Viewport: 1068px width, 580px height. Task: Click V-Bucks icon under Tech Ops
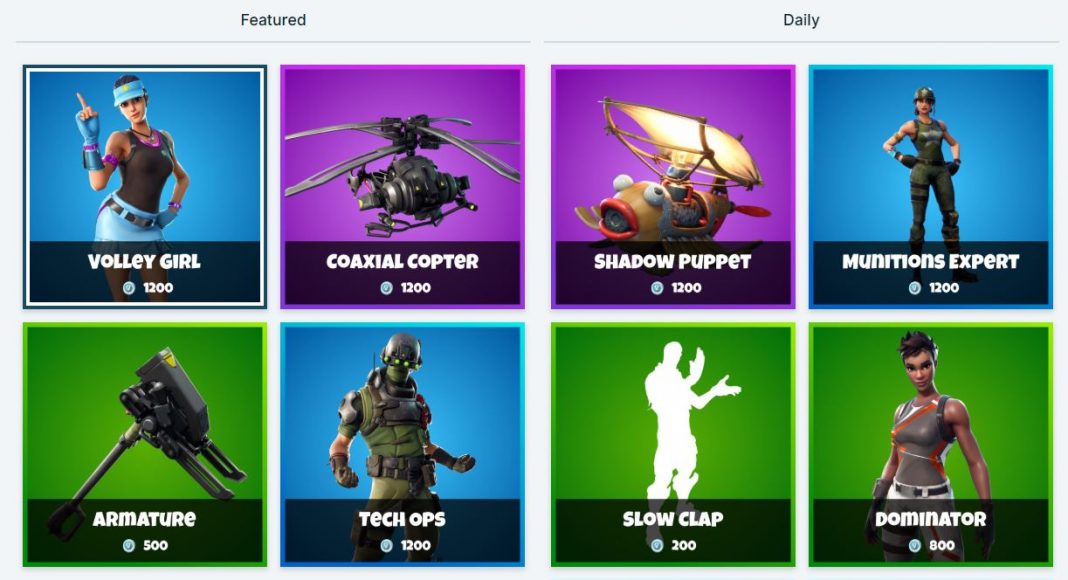(386, 545)
